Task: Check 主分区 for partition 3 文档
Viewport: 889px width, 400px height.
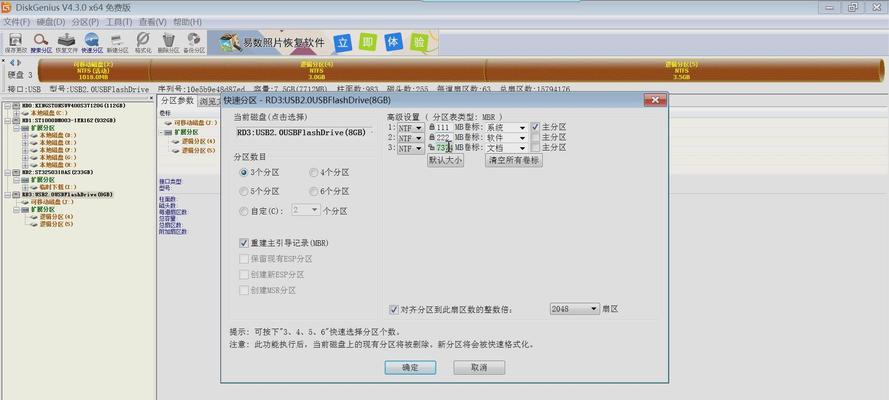Action: point(535,147)
